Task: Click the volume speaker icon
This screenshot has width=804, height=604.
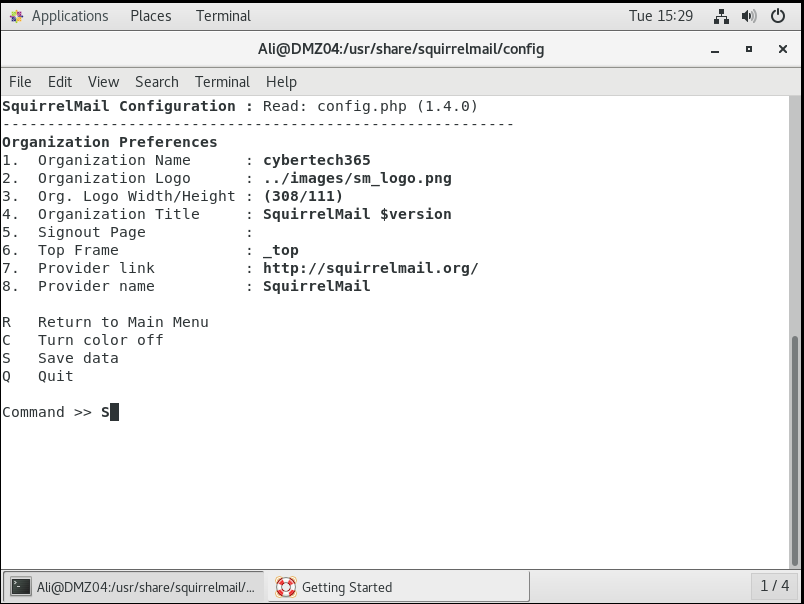Action: click(749, 16)
